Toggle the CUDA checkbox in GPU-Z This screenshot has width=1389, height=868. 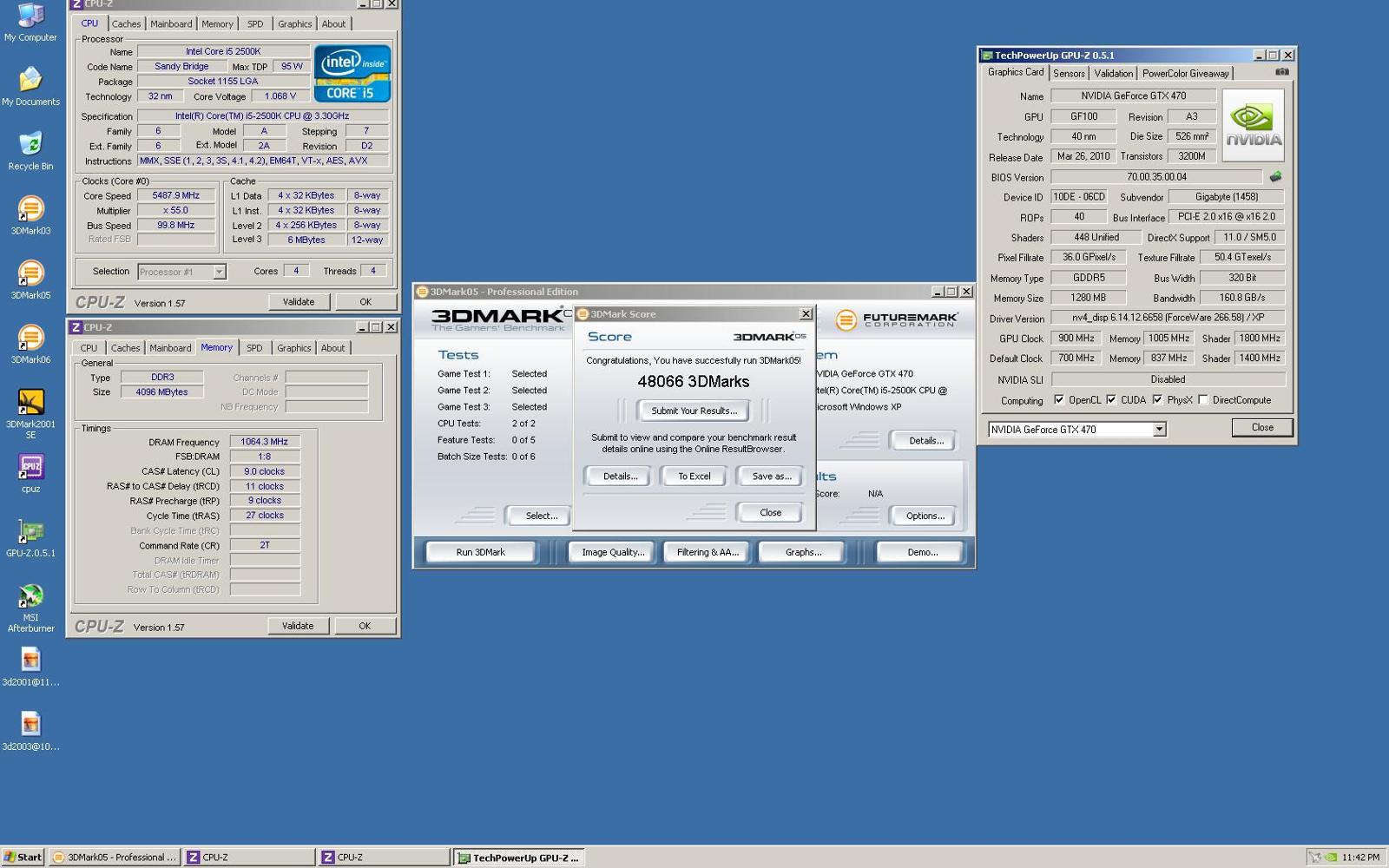pos(1111,400)
